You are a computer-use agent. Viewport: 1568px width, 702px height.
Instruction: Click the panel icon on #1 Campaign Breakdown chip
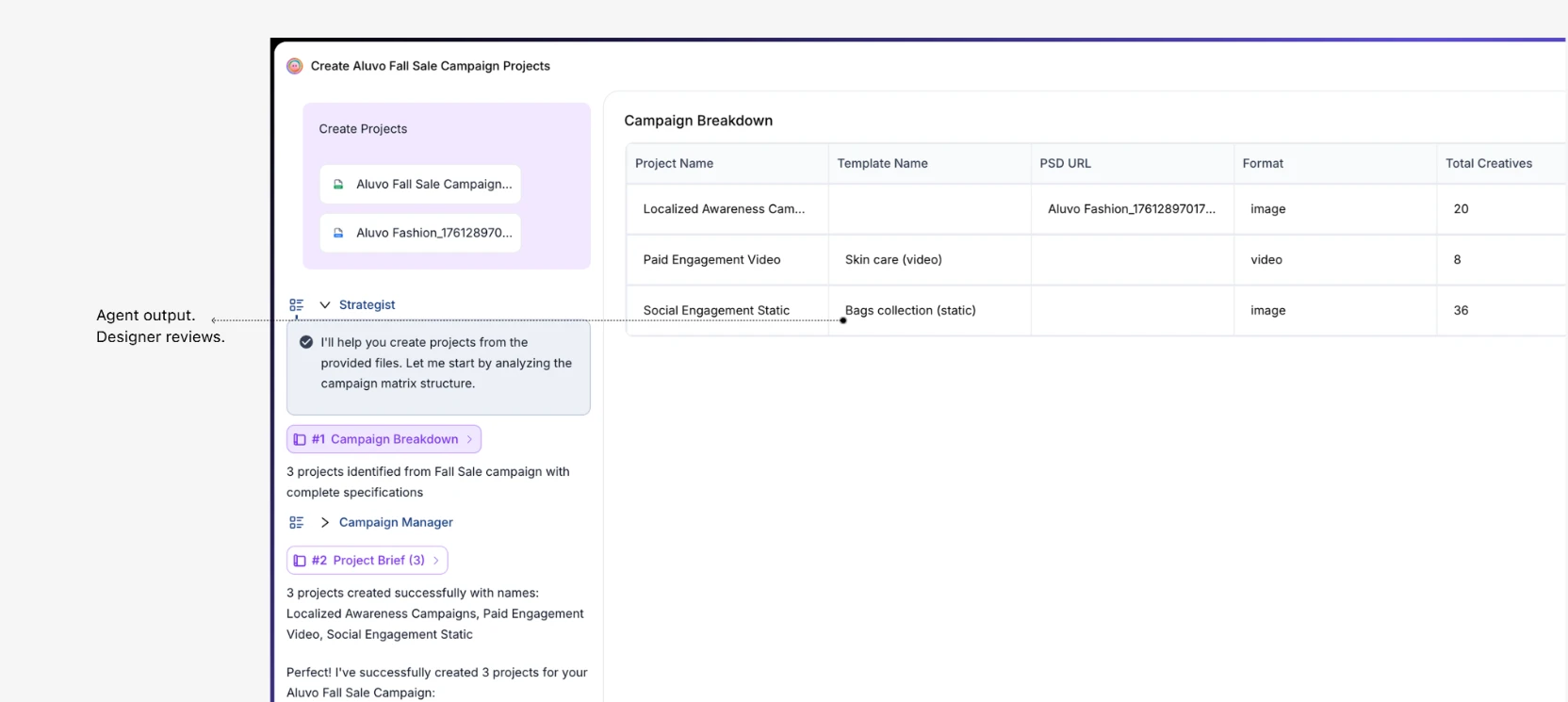[300, 439]
